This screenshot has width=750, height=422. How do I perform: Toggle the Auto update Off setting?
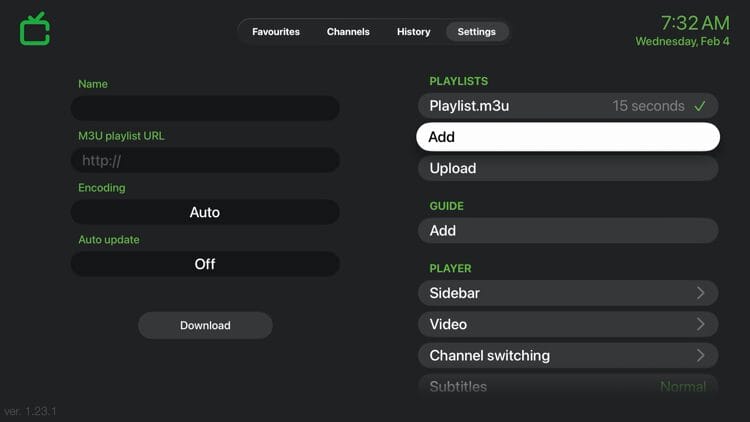click(205, 264)
